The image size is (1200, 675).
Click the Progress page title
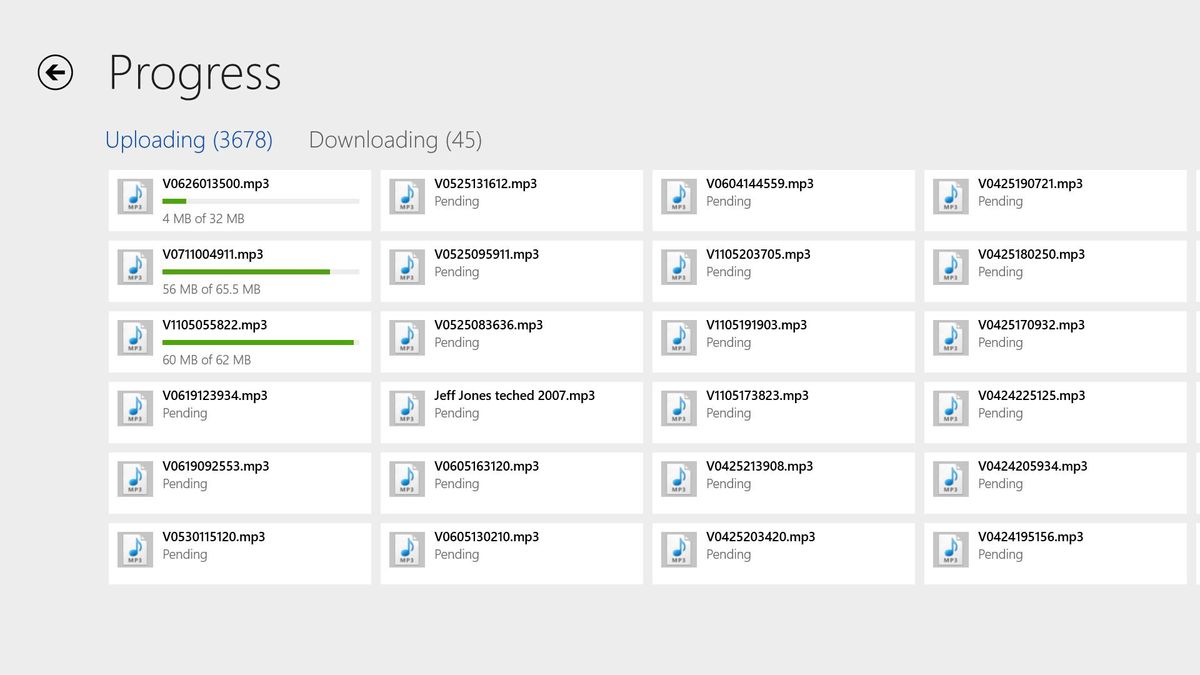tap(195, 72)
